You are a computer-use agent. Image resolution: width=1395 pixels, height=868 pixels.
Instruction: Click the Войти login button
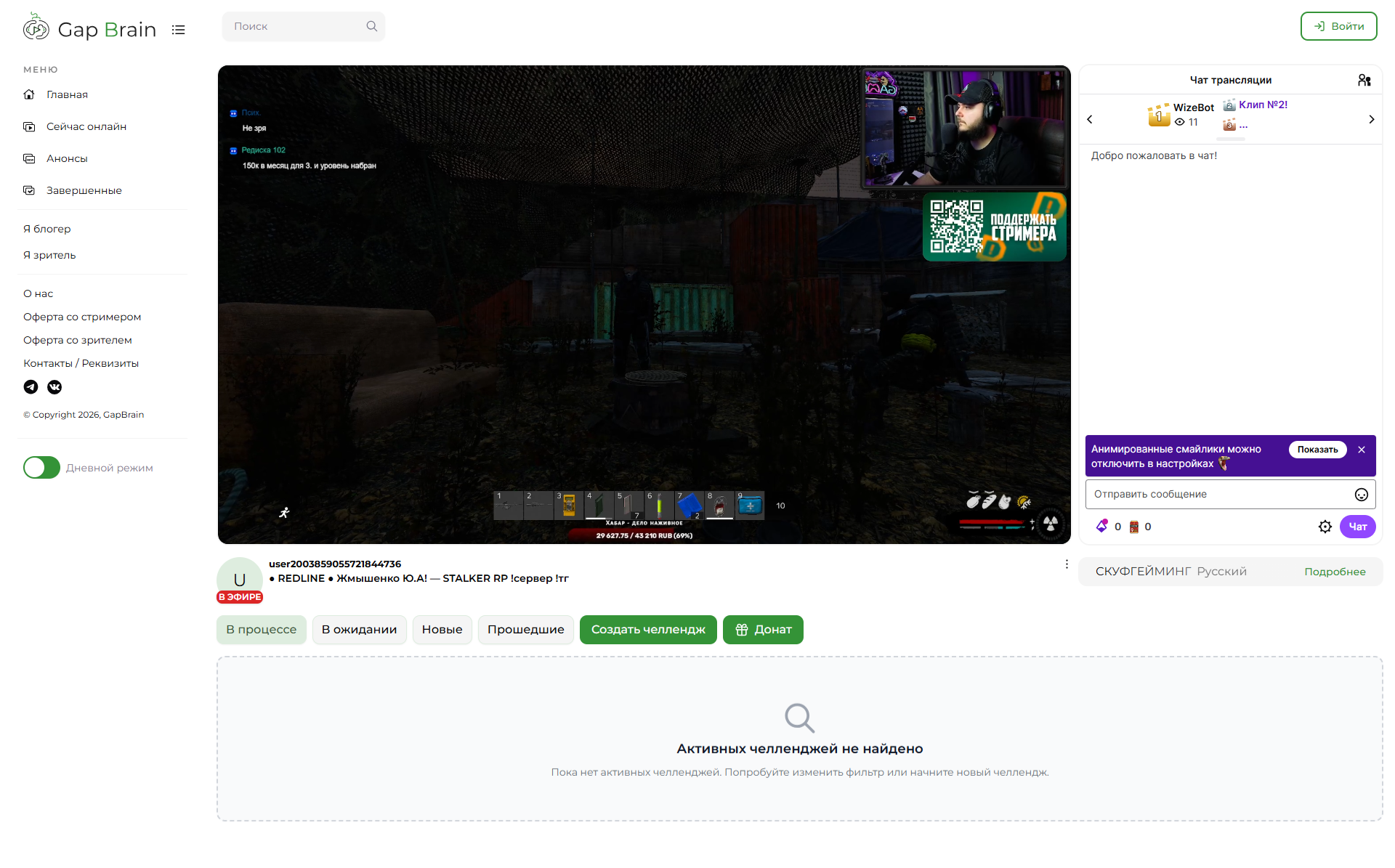[1338, 26]
